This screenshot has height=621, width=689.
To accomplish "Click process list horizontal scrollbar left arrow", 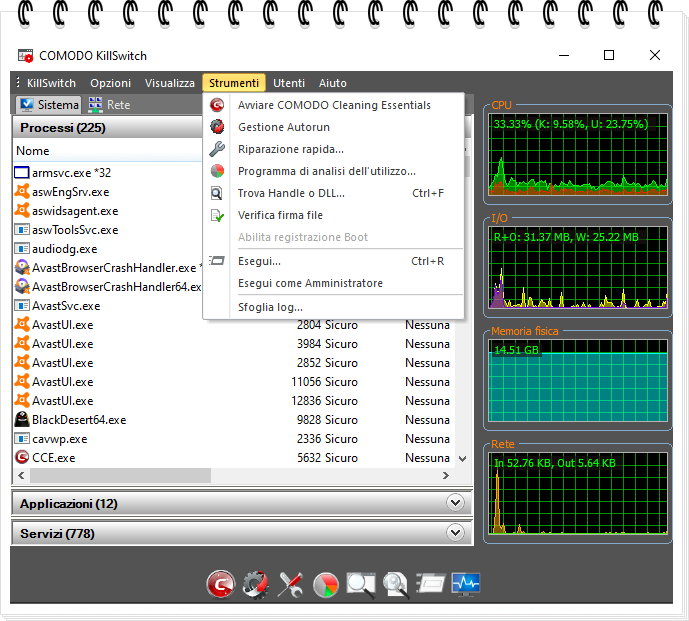I will (x=21, y=475).
